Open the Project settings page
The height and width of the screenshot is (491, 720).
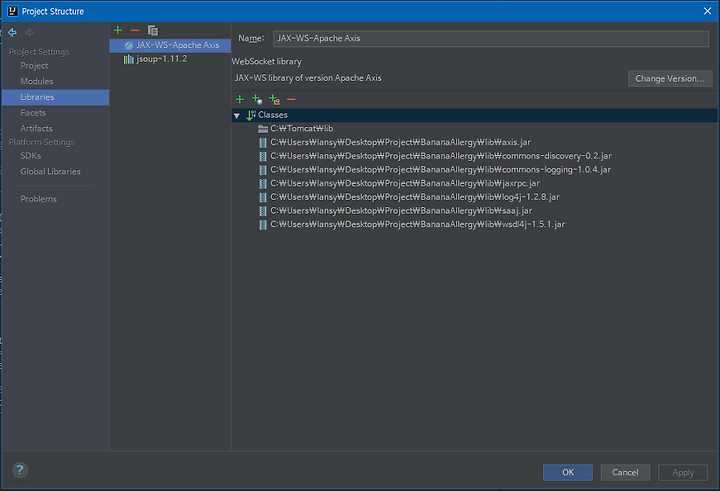[34, 66]
